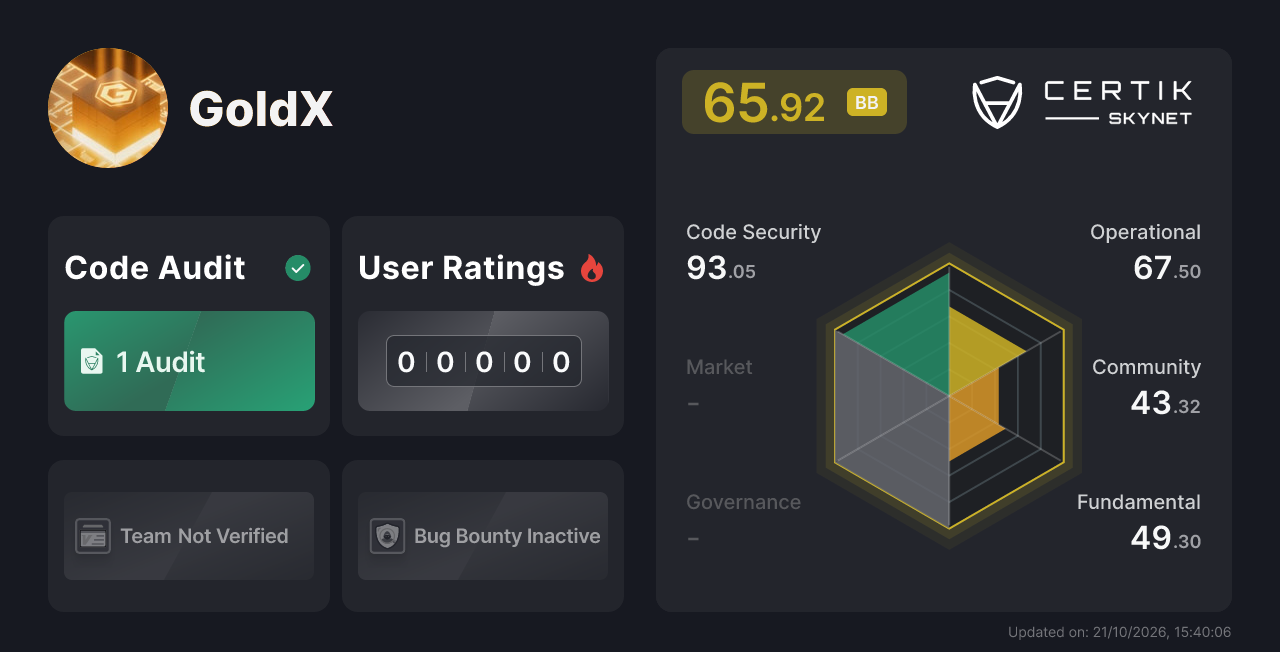Click the Fundamental label
Image resolution: width=1280 pixels, height=652 pixels.
1139,502
